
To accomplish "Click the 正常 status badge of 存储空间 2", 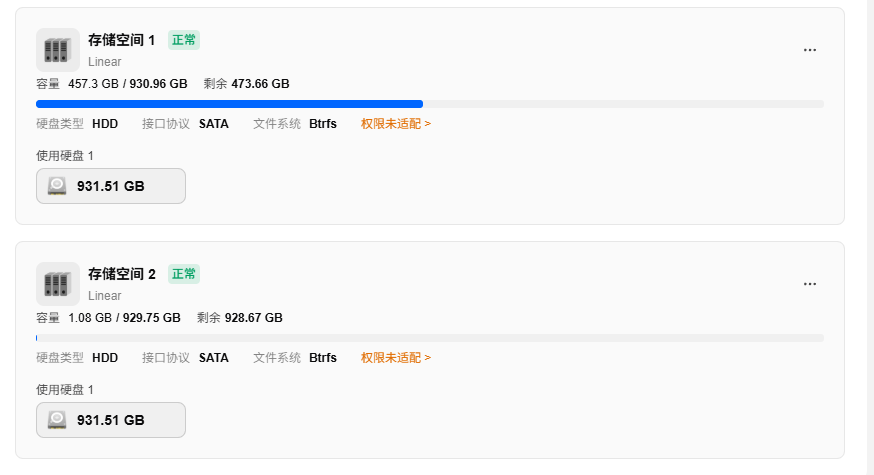I will point(184,274).
